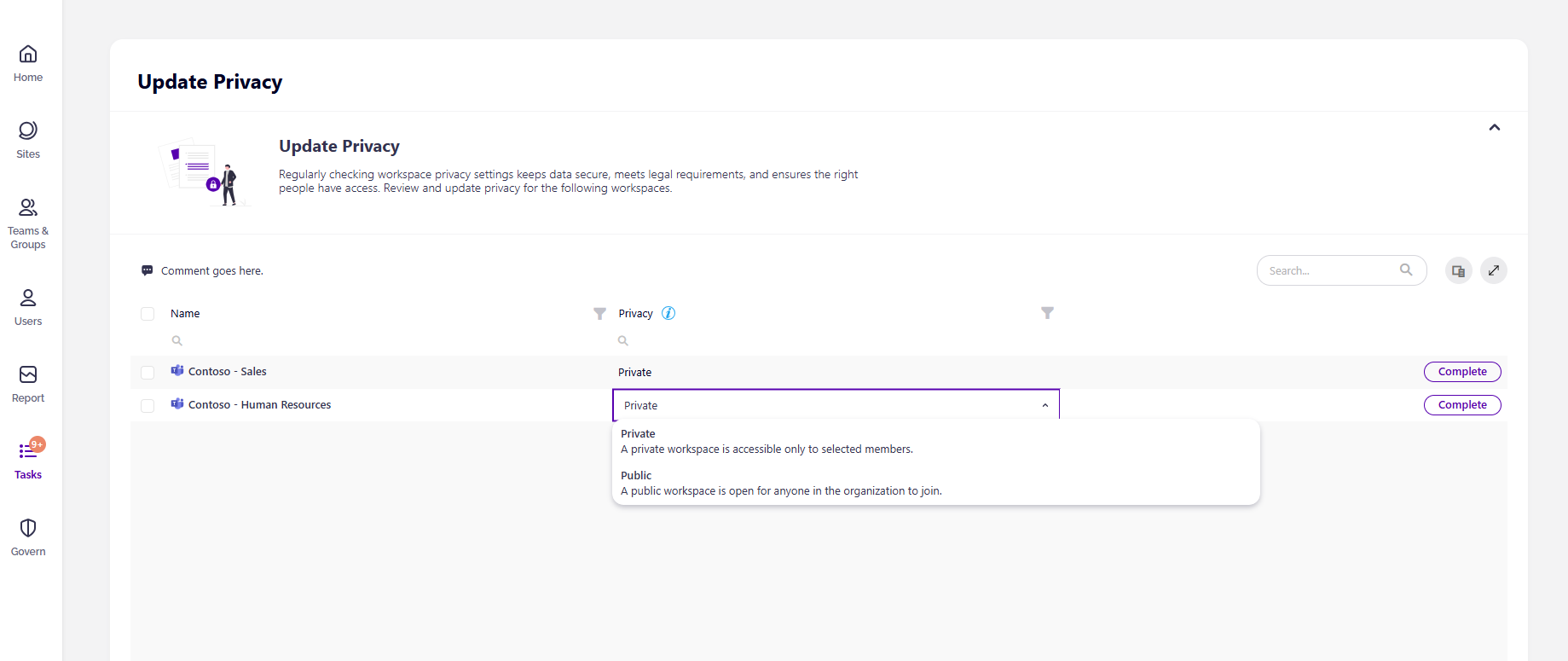Image resolution: width=1568 pixels, height=661 pixels.
Task: Open the Report section
Action: tap(28, 385)
